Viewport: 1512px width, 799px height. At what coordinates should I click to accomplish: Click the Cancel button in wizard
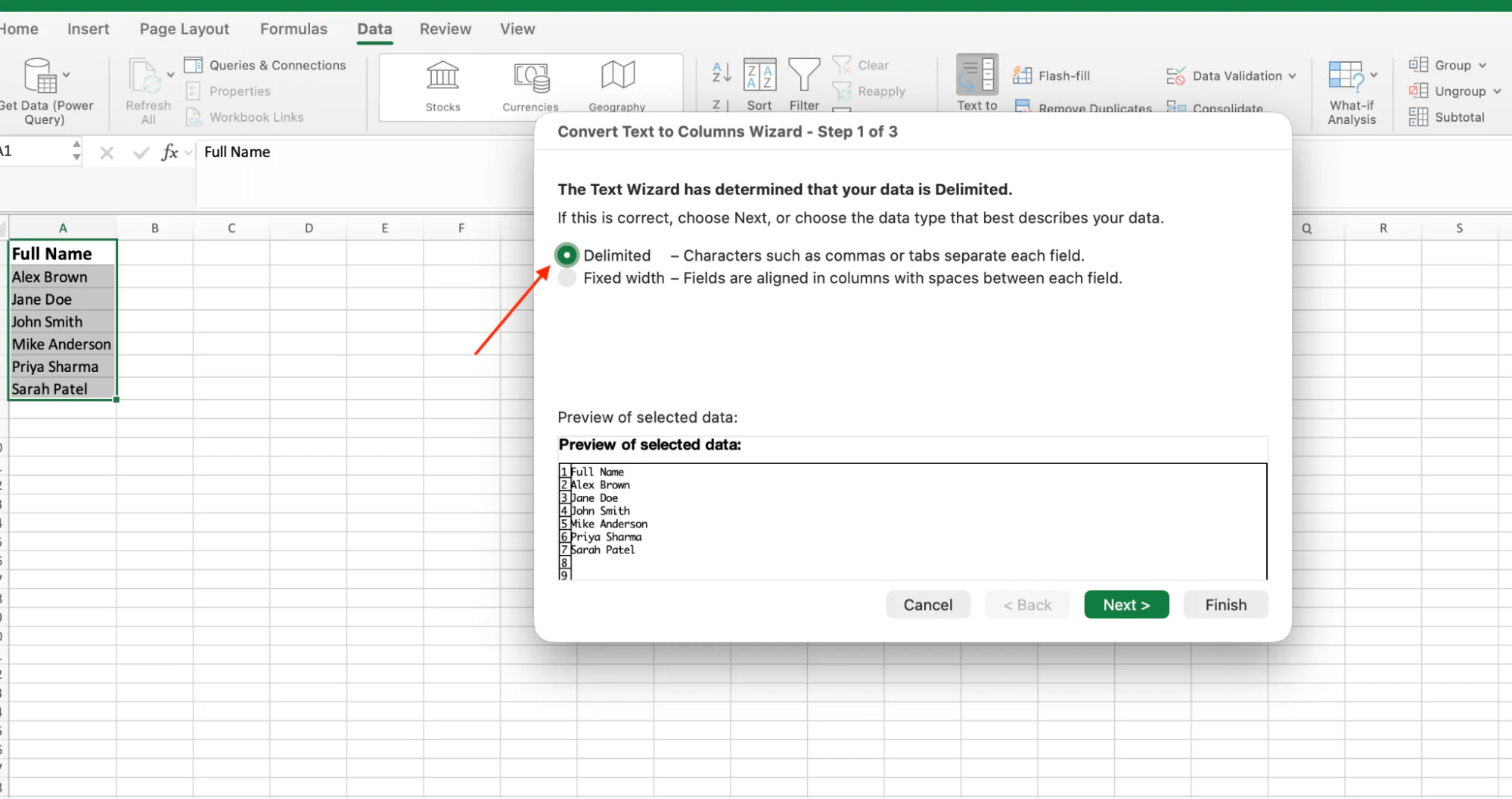(x=927, y=605)
